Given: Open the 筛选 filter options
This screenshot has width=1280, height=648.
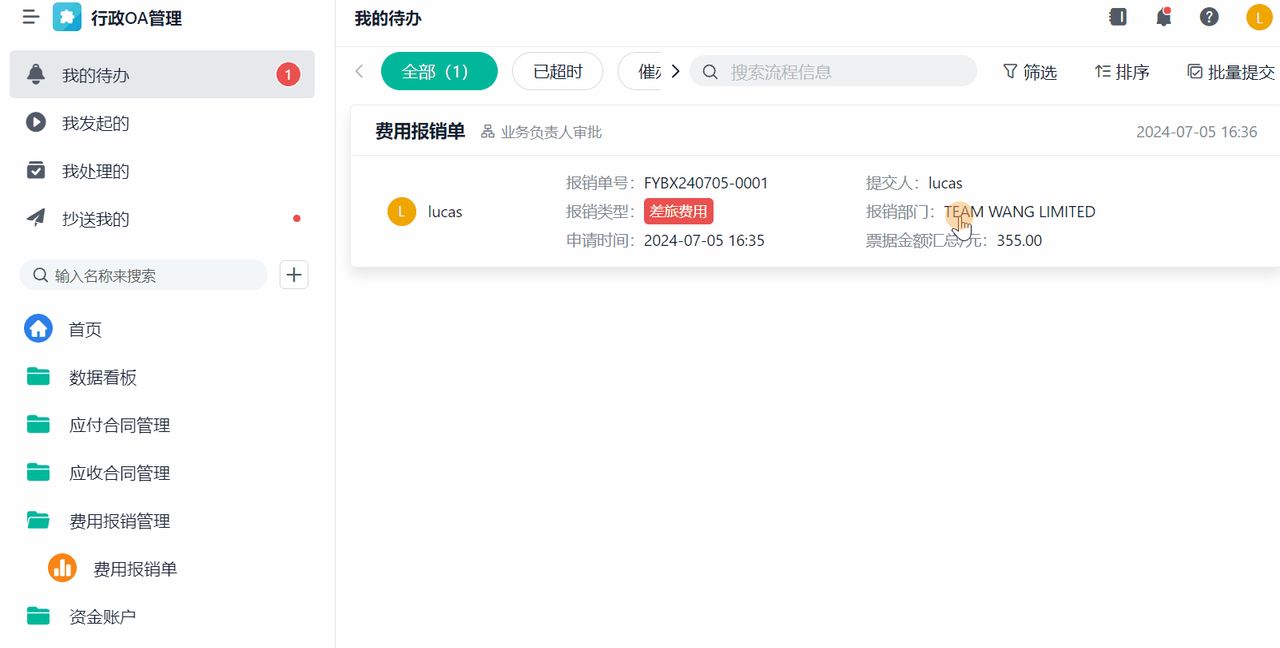Looking at the screenshot, I should click(x=1029, y=71).
